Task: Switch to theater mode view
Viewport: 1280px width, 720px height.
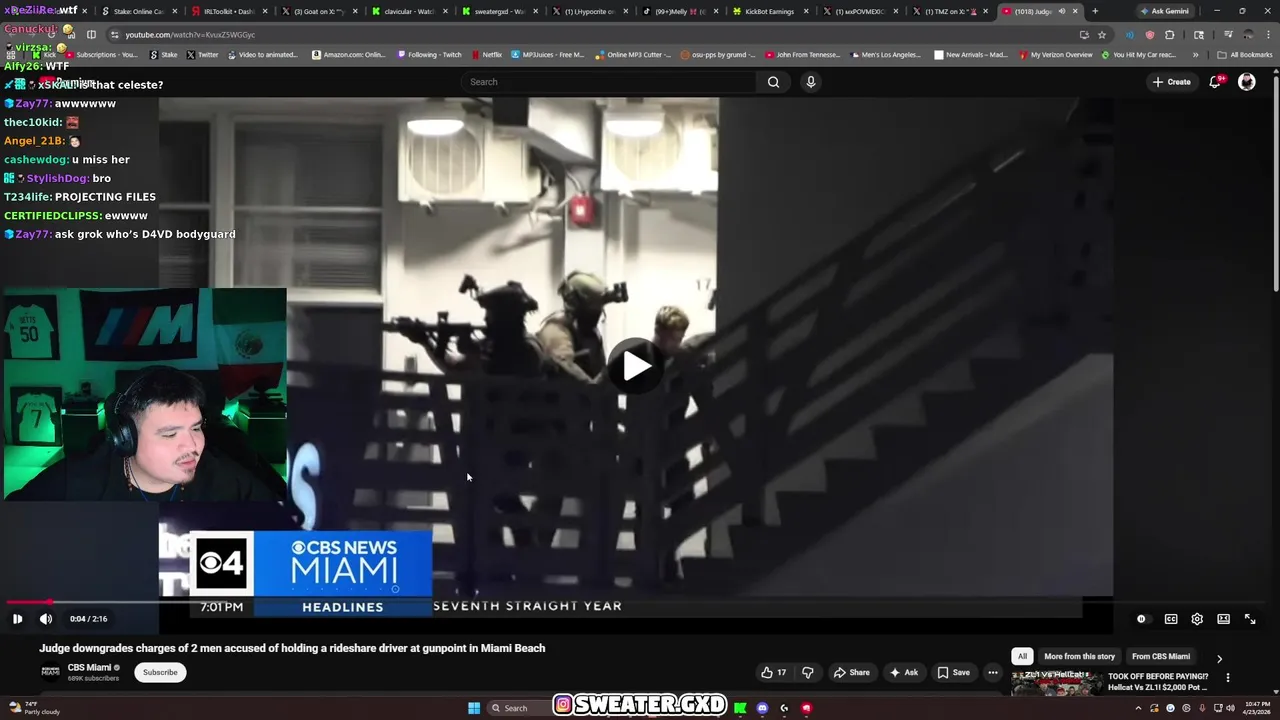Action: 1223,619
